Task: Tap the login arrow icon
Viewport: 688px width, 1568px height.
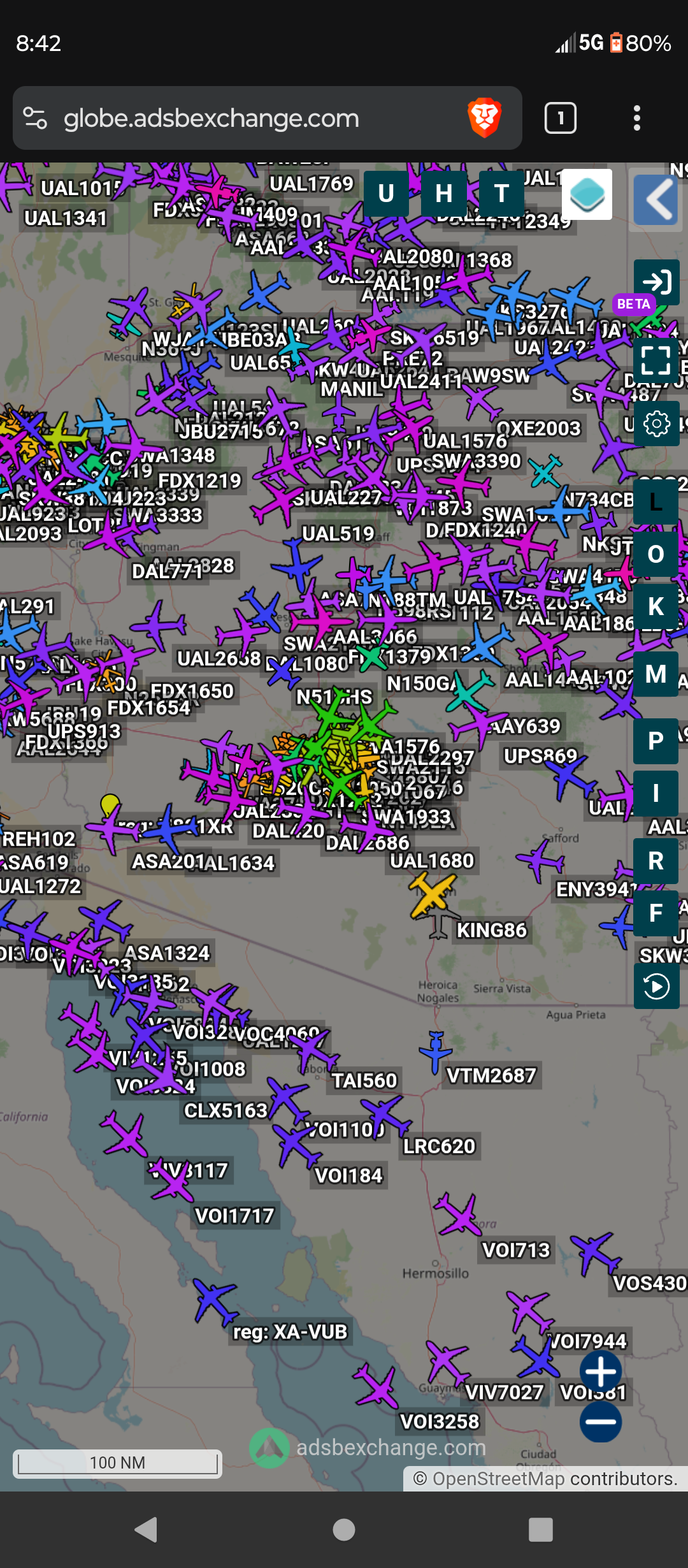Action: pyautogui.click(x=656, y=282)
